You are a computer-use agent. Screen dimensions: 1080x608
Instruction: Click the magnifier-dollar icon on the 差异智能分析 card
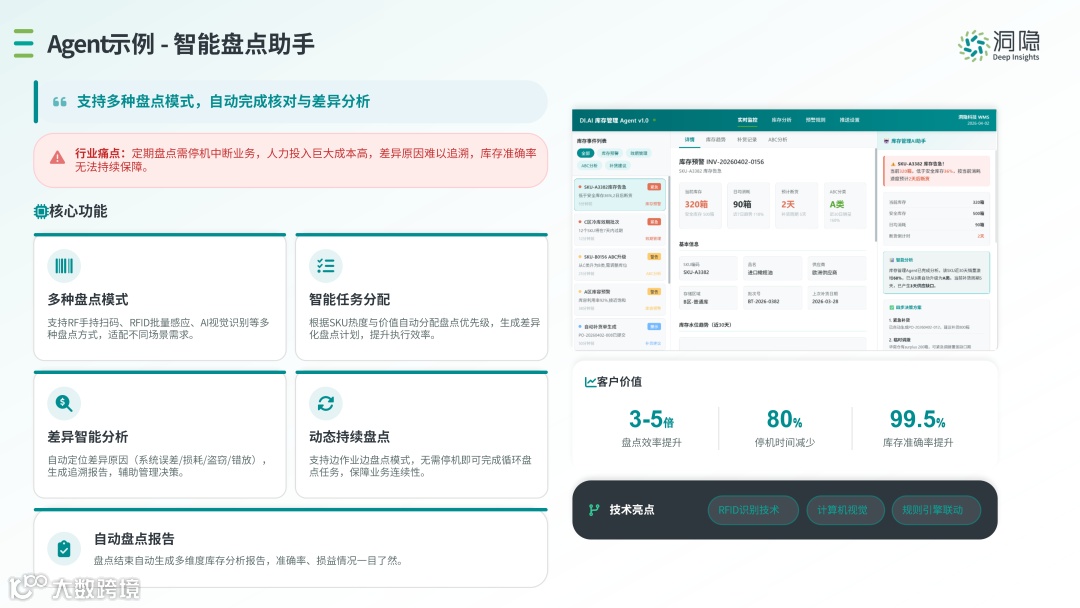click(64, 403)
